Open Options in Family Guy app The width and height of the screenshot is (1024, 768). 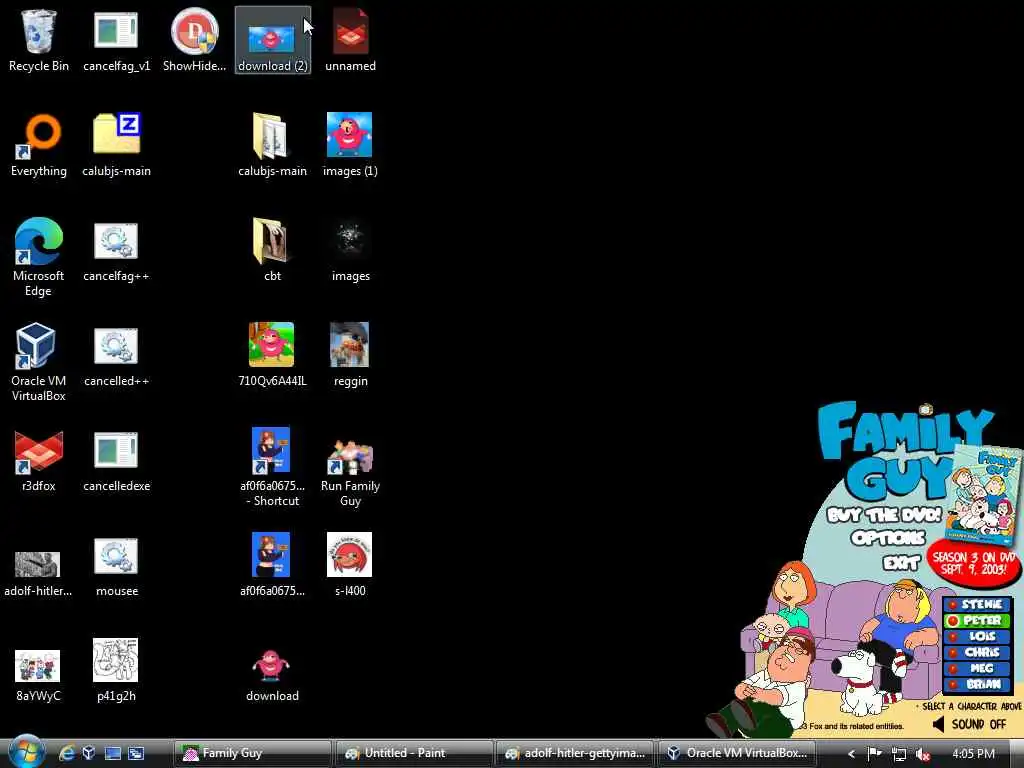(888, 538)
